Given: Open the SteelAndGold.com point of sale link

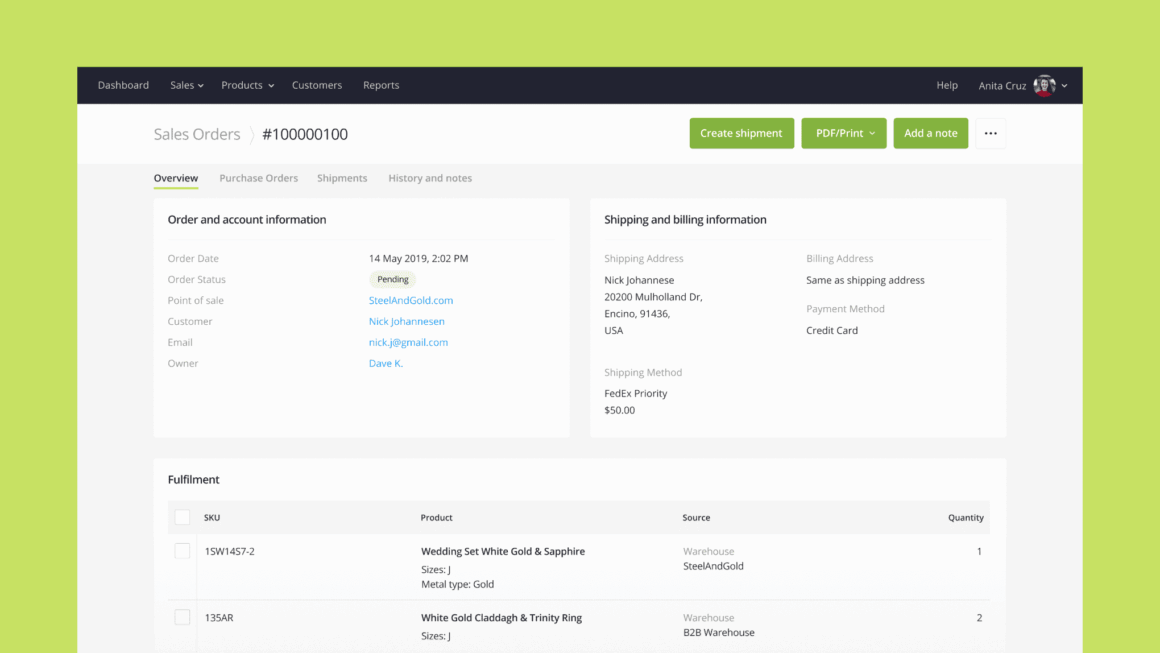Looking at the screenshot, I should point(410,300).
